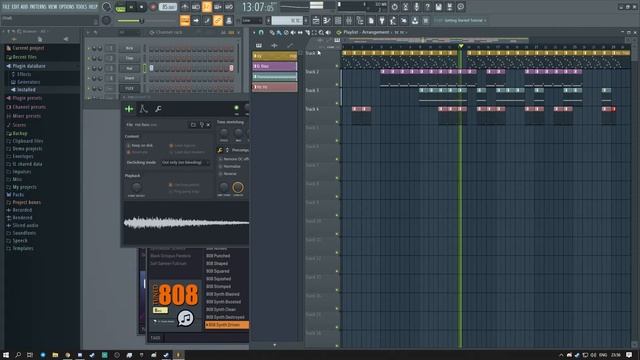Open the Mixer view icon
Screen dimensions: 640x360
coord(349,20)
